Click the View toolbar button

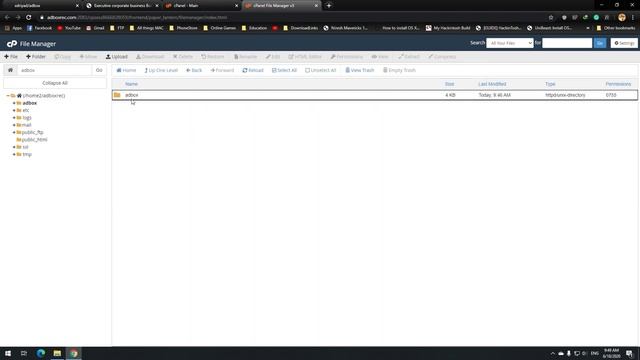pyautogui.click(x=380, y=57)
